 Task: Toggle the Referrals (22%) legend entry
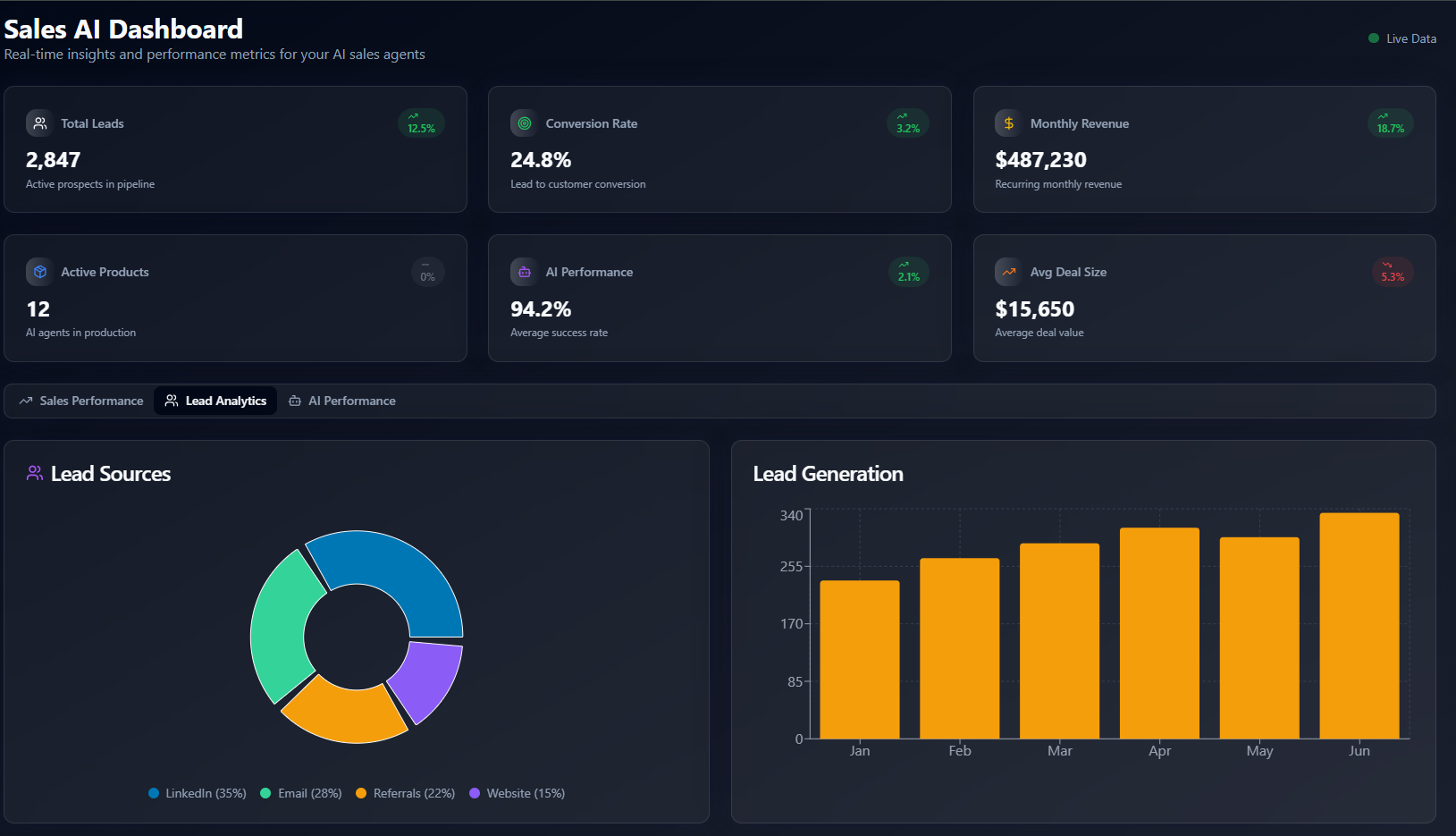click(x=406, y=793)
